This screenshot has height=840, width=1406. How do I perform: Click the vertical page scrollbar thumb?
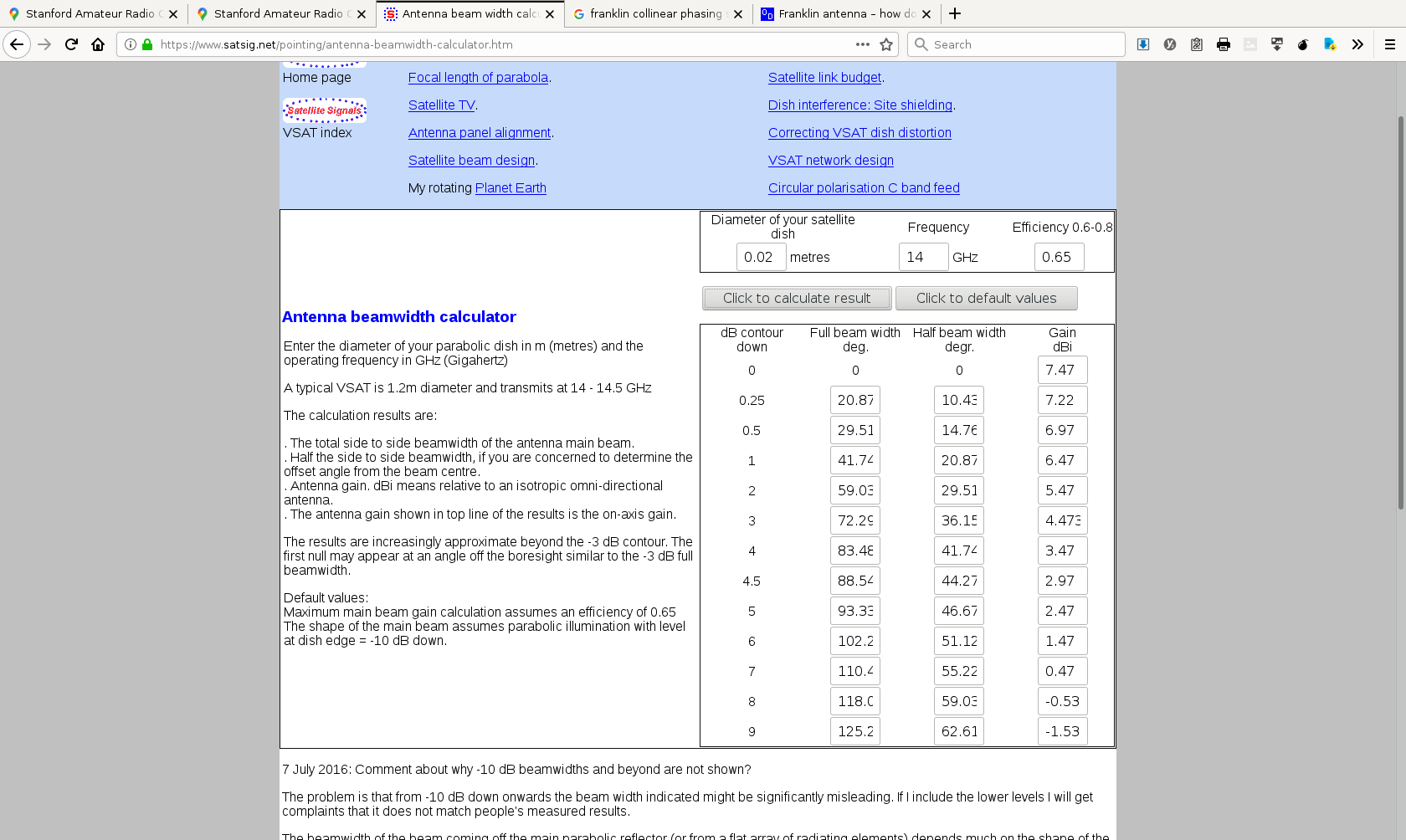click(1400, 313)
